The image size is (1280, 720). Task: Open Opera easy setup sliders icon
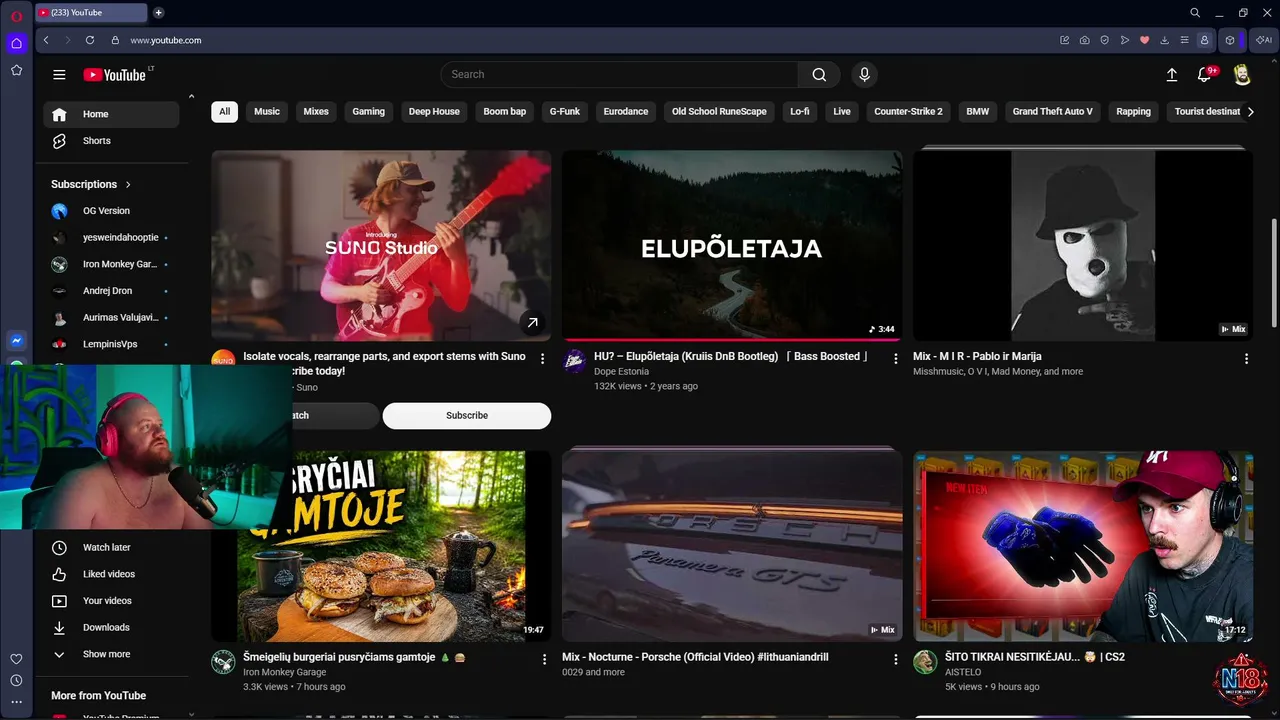coord(1185,40)
